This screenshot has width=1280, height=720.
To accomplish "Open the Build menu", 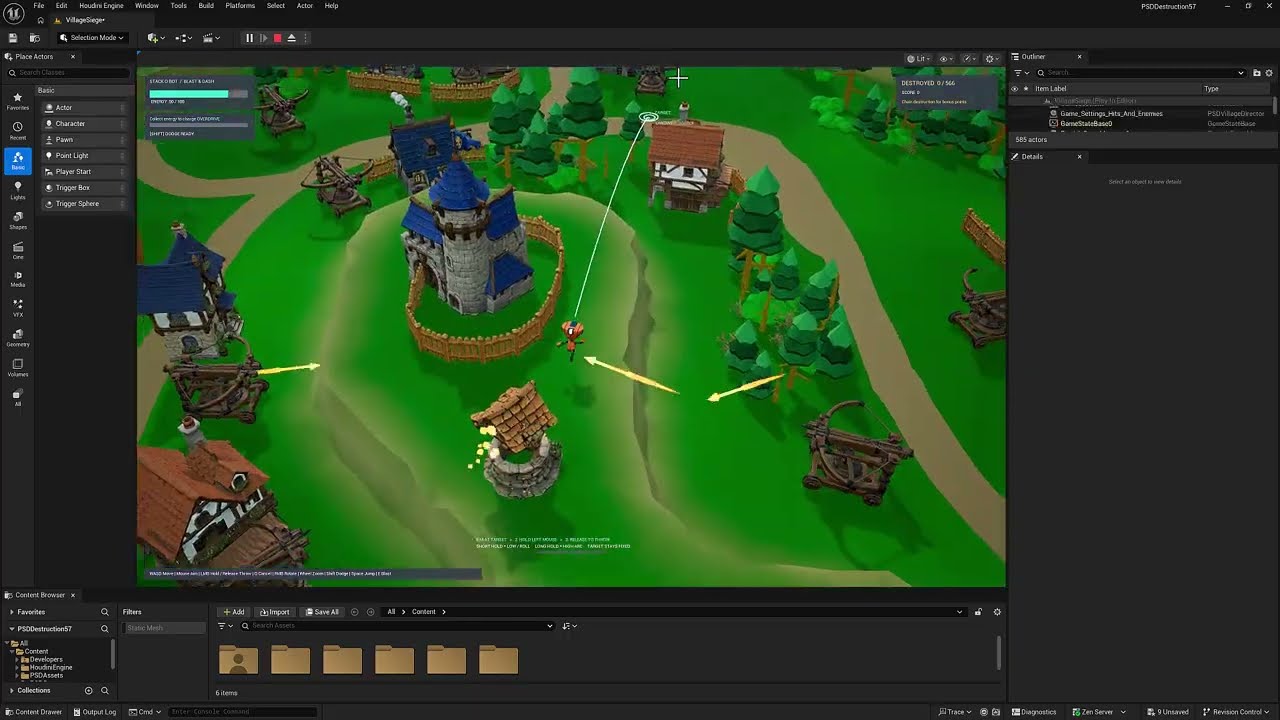I will 206,6.
